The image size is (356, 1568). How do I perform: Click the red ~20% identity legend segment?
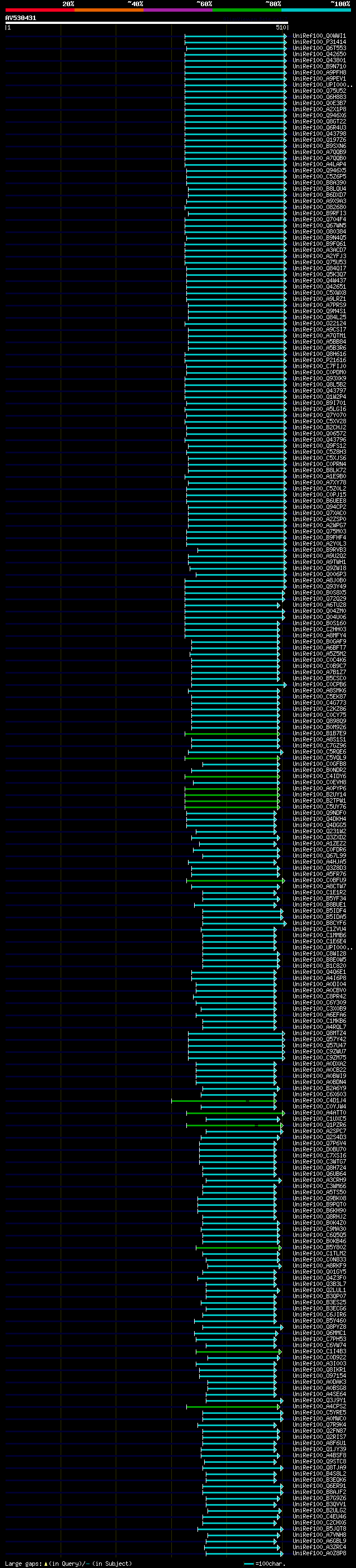(39, 10)
